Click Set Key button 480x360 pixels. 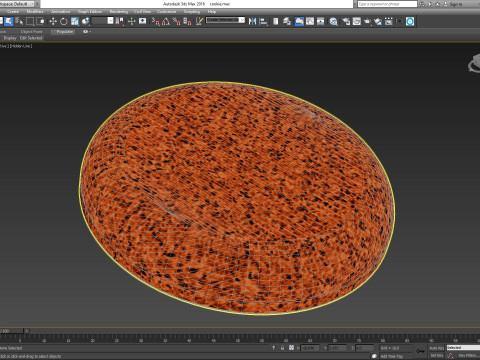point(436,356)
